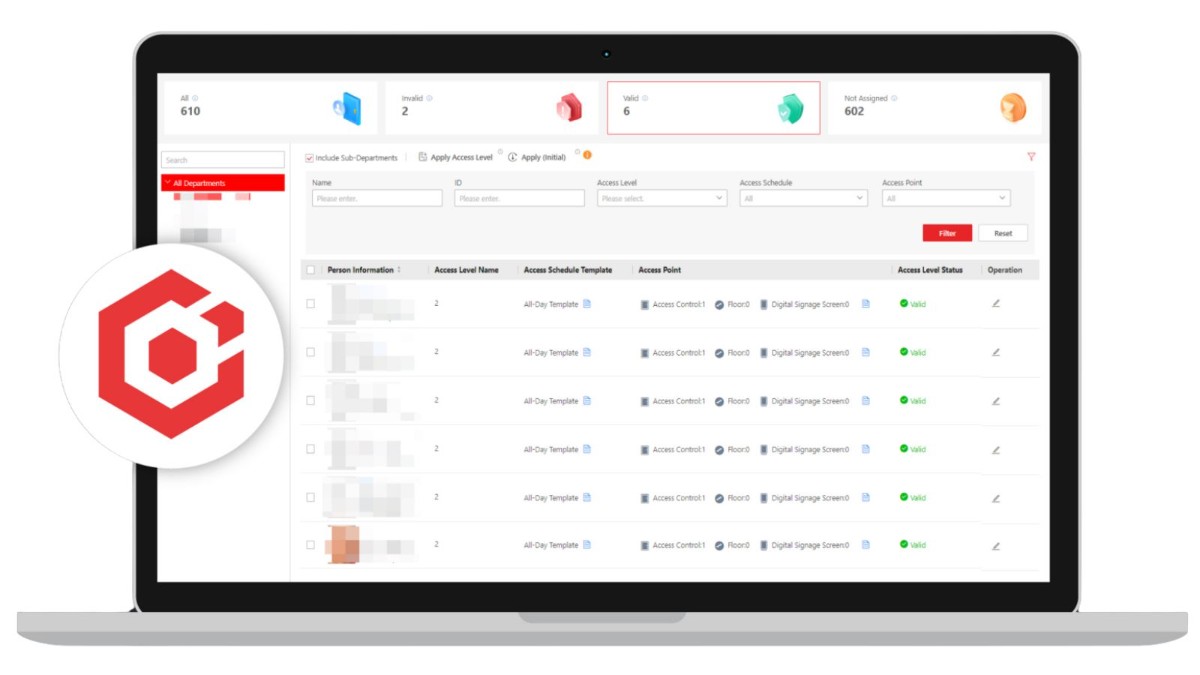
Task: Select the fifth person row checkbox
Action: point(311,497)
